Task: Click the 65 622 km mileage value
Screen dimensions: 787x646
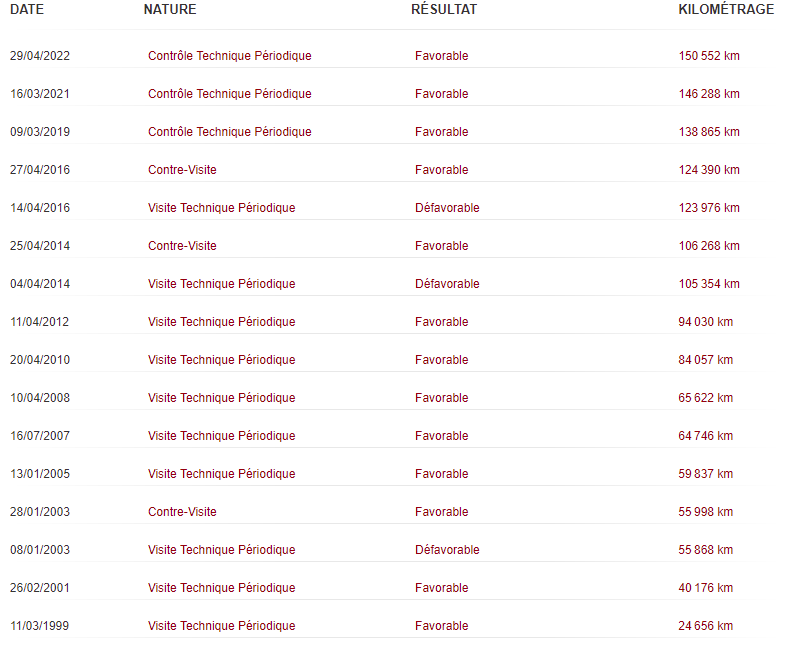Action: click(706, 398)
